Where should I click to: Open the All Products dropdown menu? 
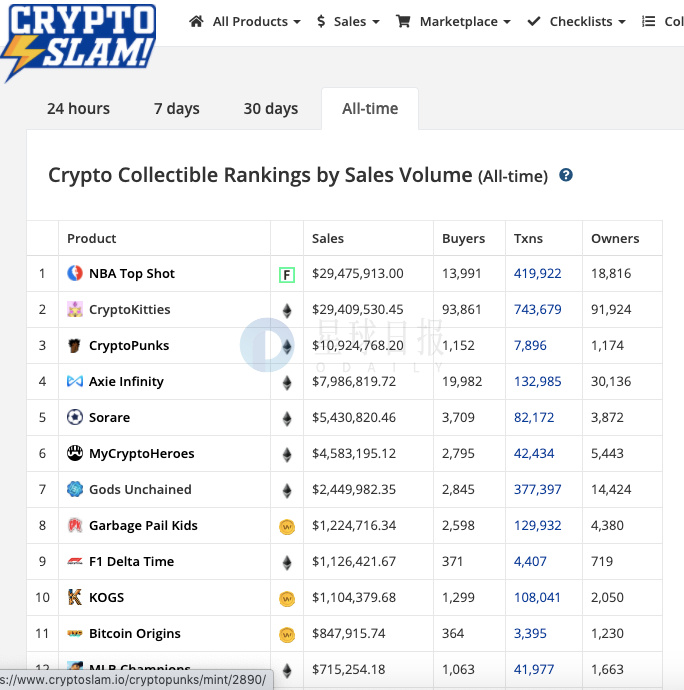[245, 21]
